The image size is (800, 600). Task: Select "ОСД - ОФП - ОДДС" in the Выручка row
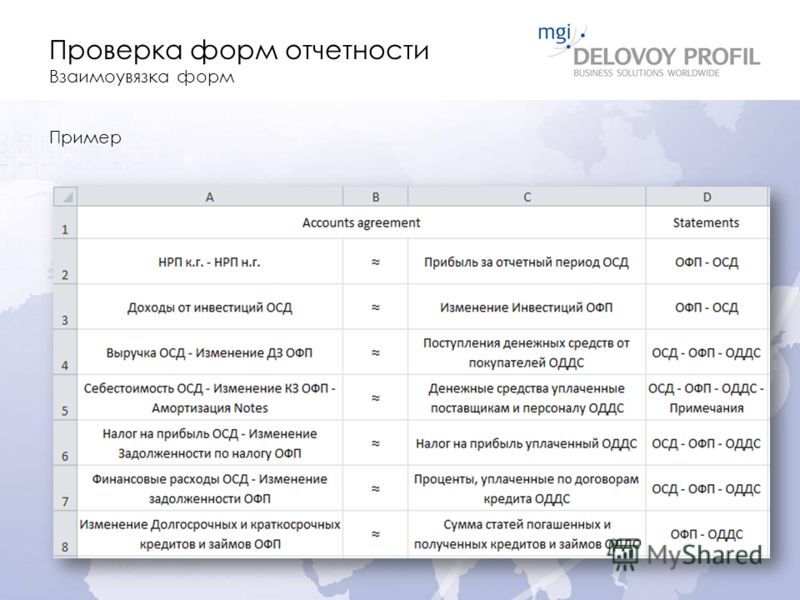[x=707, y=353]
